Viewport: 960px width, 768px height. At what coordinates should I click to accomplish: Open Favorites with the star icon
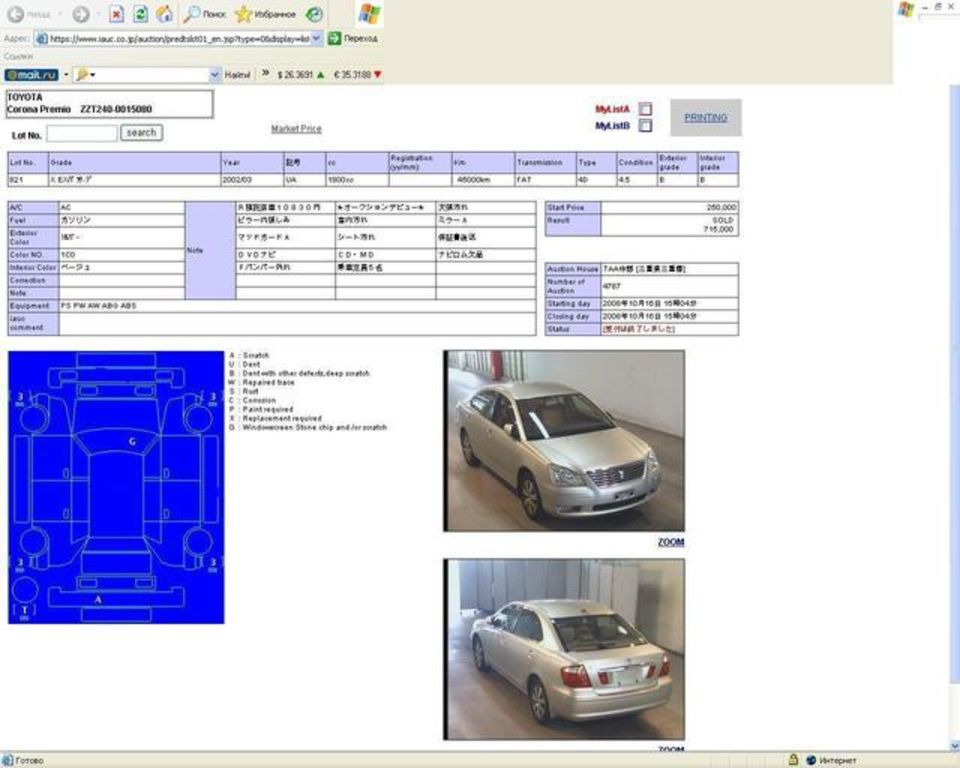pos(265,14)
